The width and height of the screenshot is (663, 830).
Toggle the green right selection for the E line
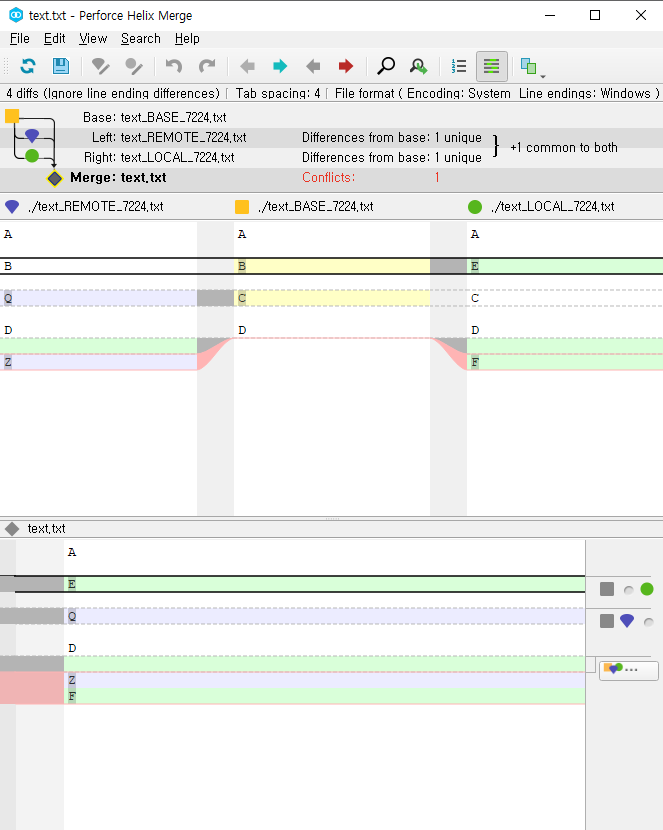[x=647, y=589]
